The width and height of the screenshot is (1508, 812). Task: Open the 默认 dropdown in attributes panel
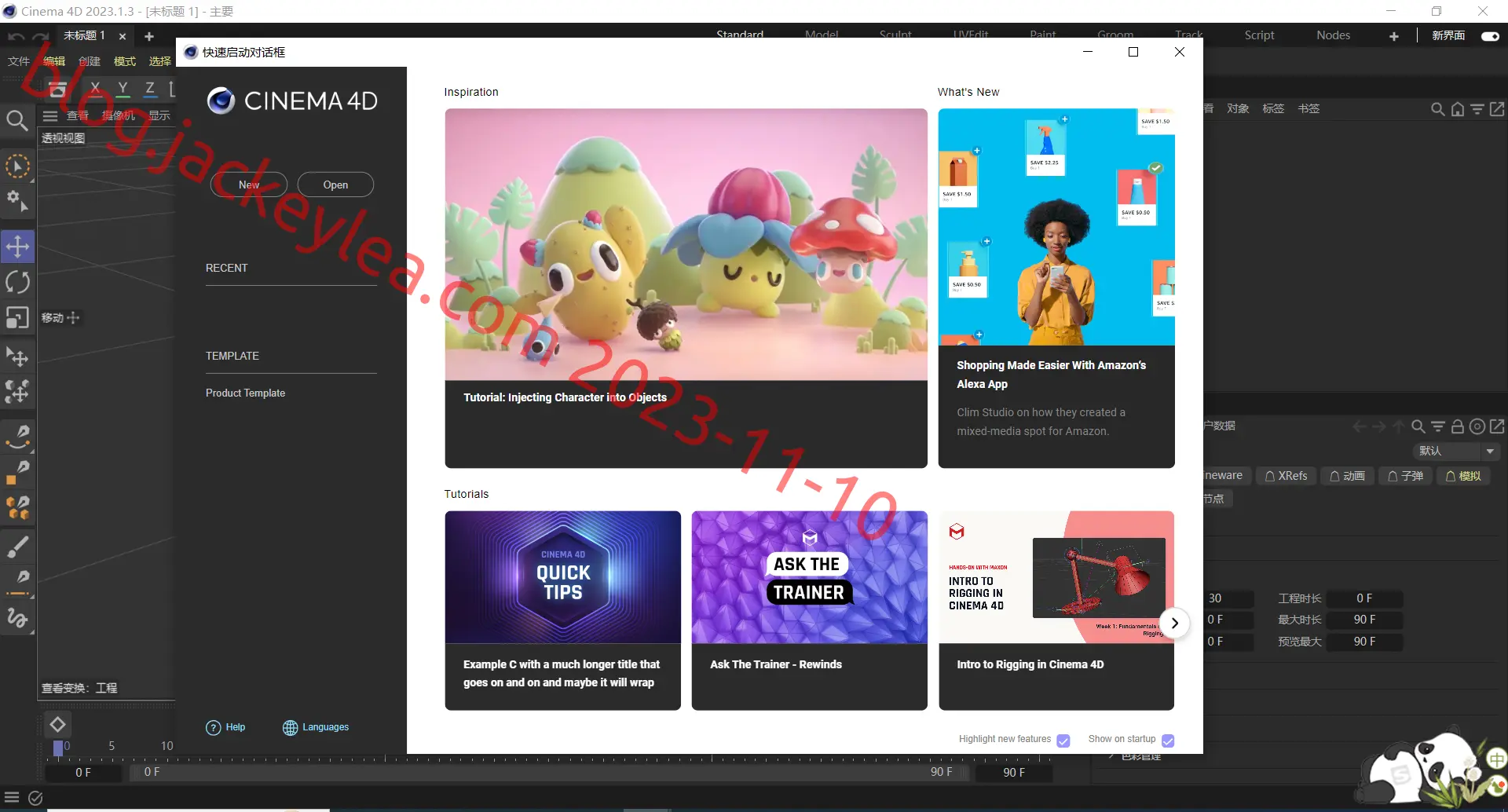pyautogui.click(x=1457, y=451)
